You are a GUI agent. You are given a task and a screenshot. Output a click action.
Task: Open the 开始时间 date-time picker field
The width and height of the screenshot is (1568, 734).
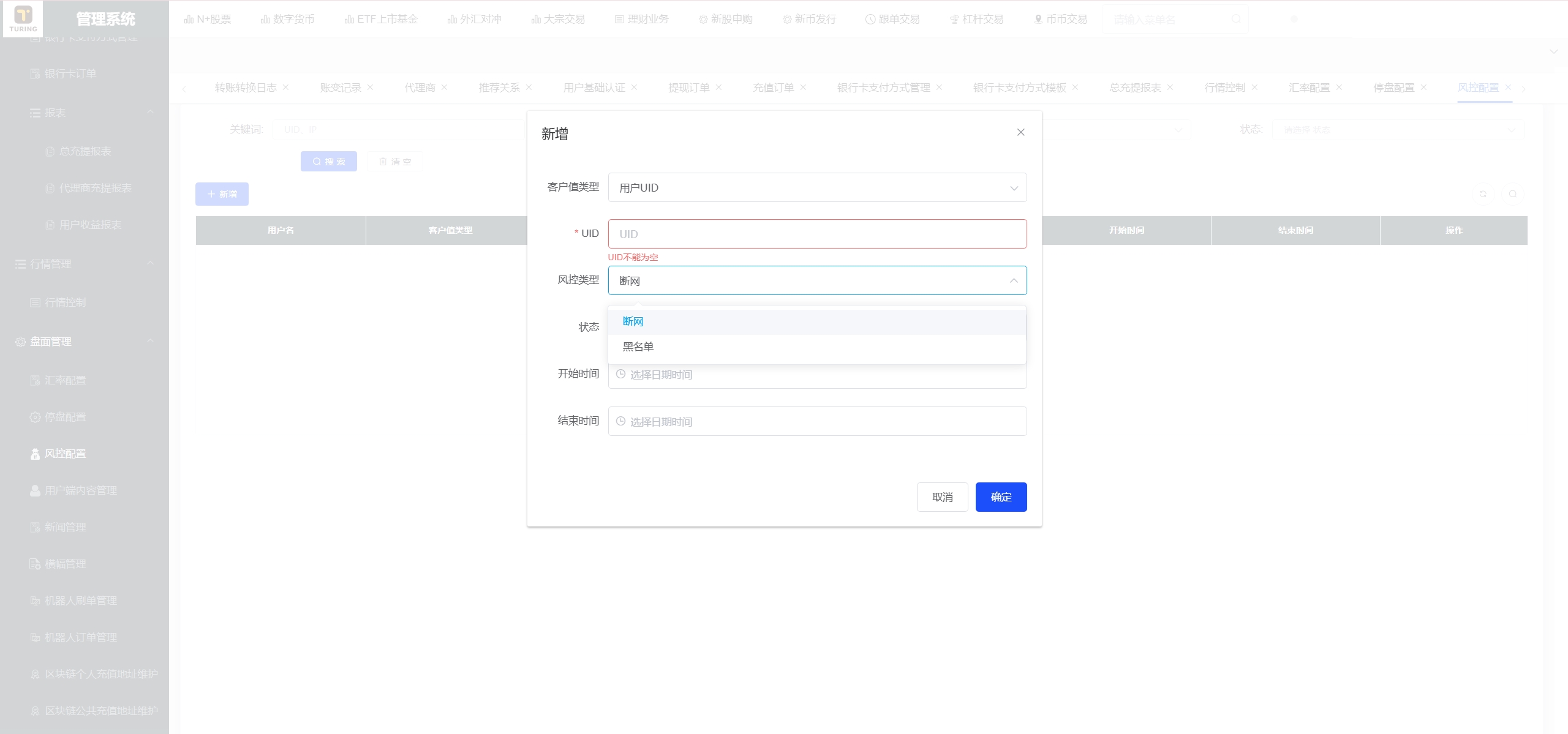pyautogui.click(x=817, y=374)
